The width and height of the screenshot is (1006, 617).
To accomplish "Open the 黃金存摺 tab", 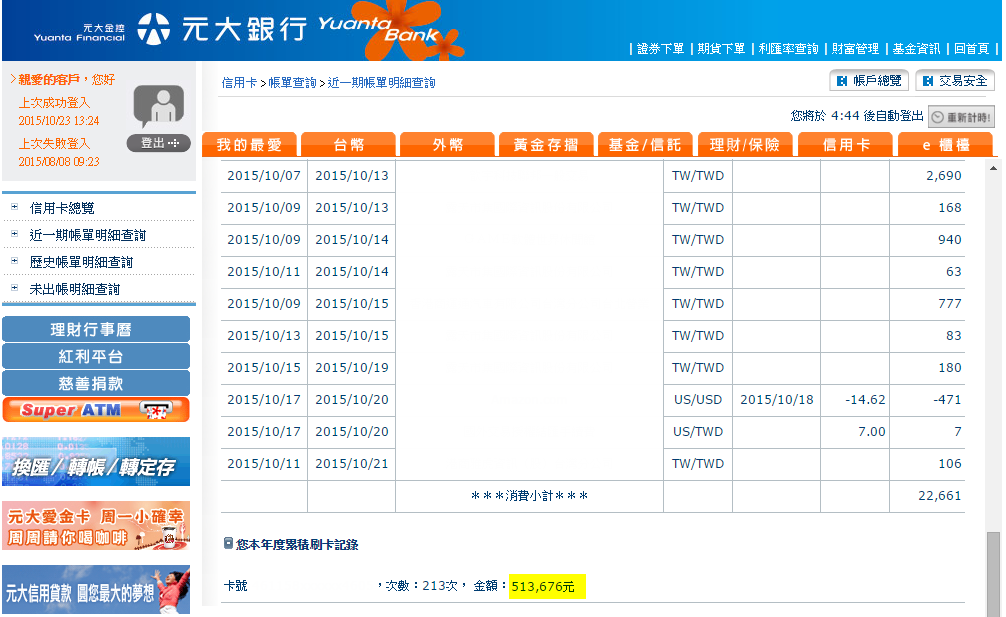I will tap(546, 145).
